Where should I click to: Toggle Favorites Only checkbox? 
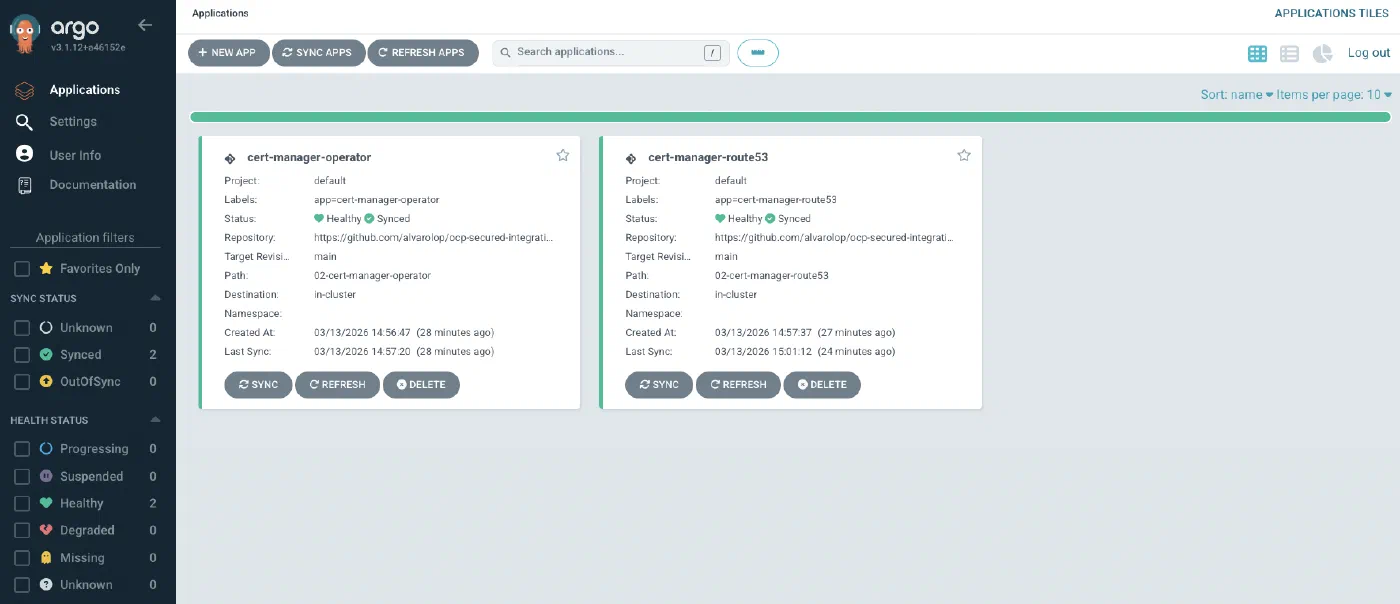22,269
